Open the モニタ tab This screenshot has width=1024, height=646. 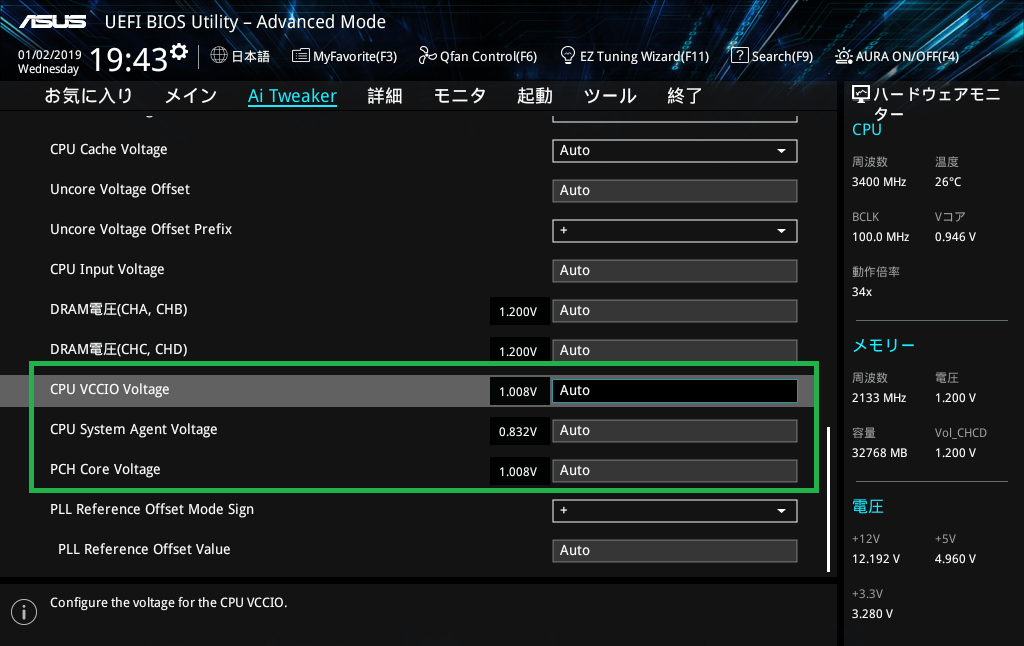(x=460, y=96)
